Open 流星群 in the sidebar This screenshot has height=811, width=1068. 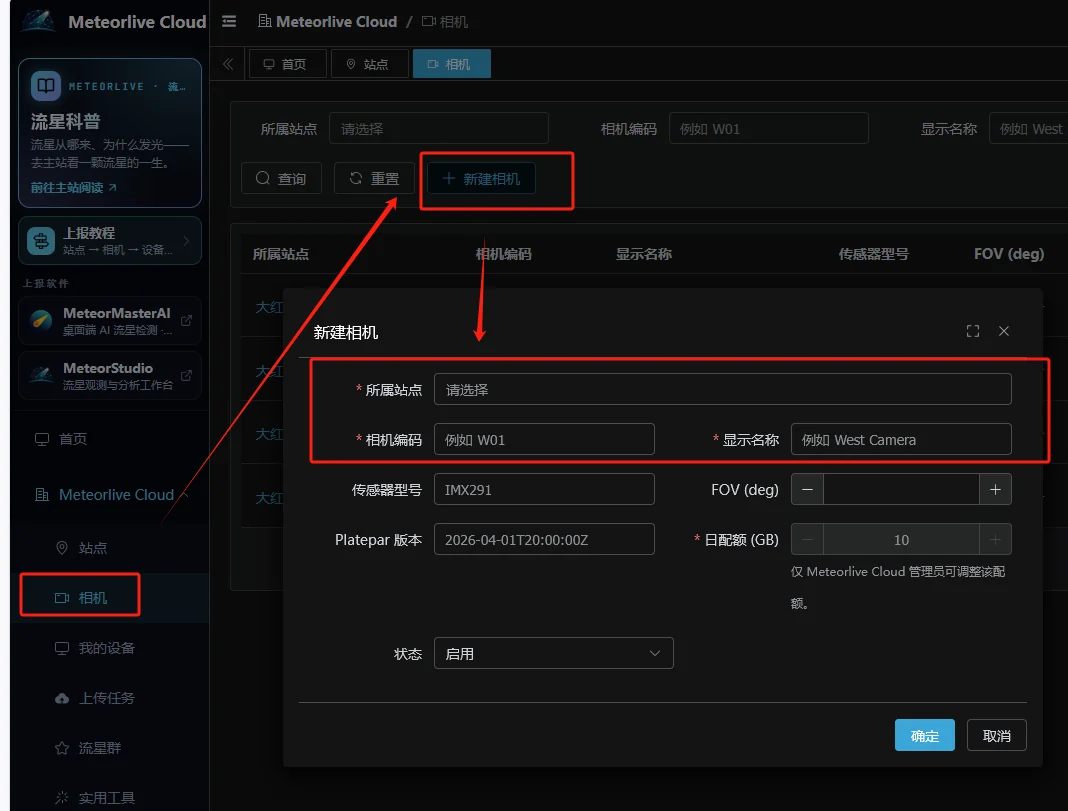click(x=110, y=748)
